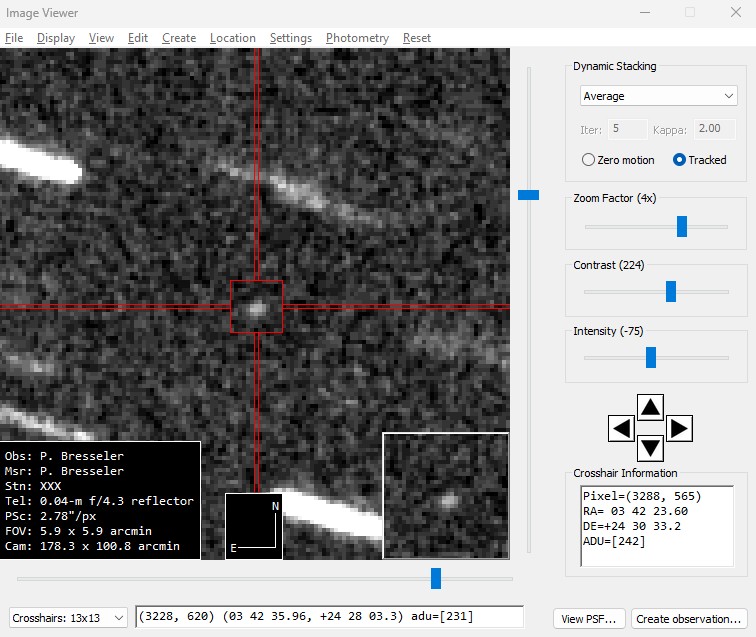Click the right arrow navigation button
This screenshot has height=637, width=756.
click(679, 428)
